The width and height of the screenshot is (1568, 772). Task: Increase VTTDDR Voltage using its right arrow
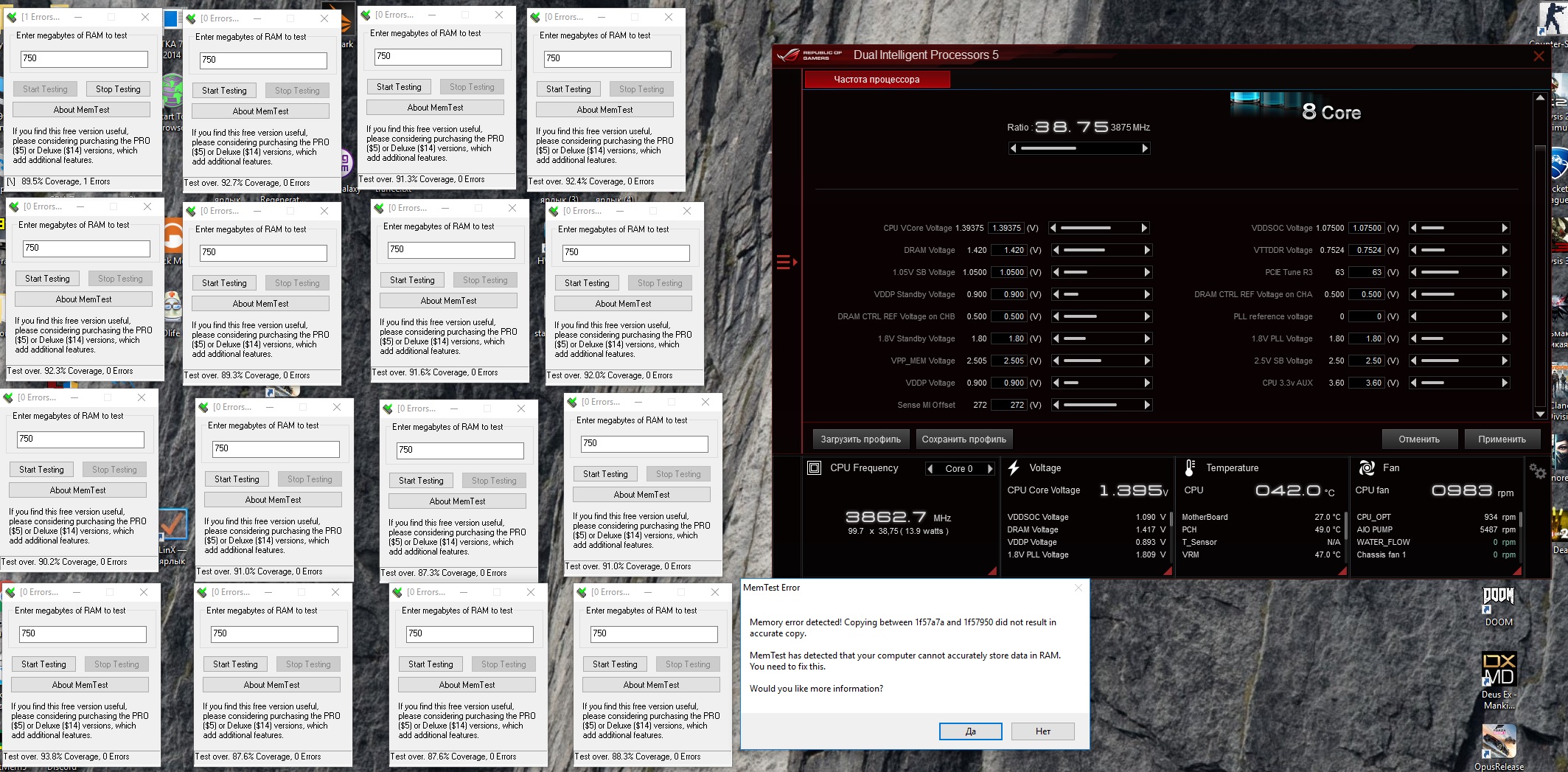pos(1505,250)
